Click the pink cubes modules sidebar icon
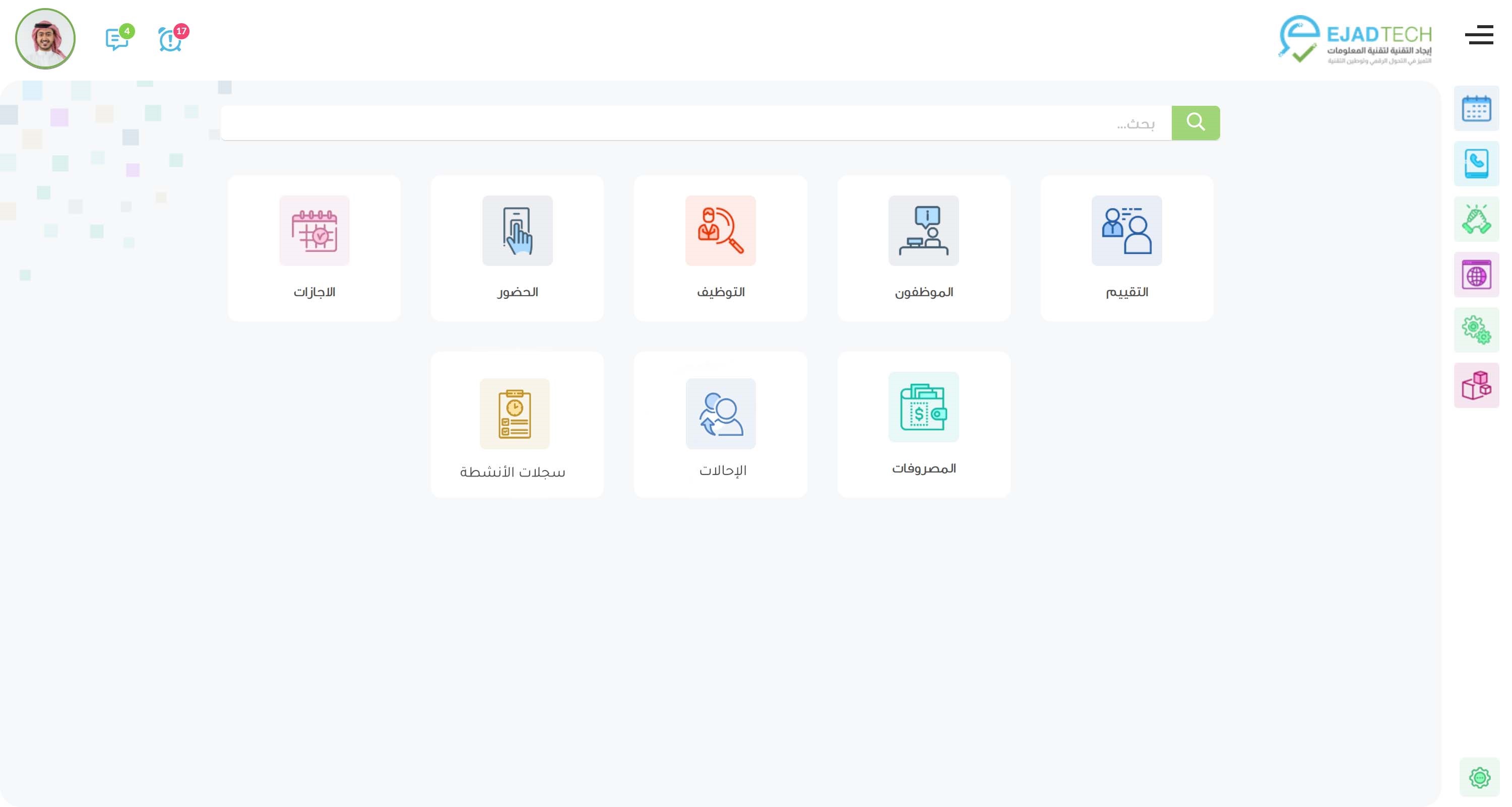The height and width of the screenshot is (807, 1512). [1476, 385]
